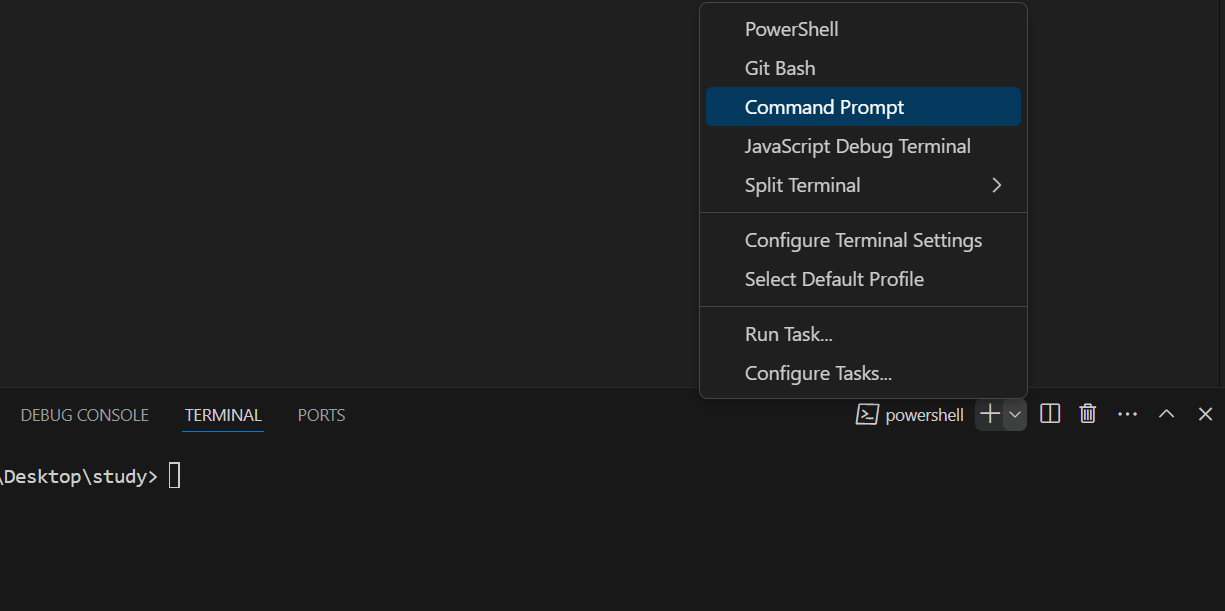Choose the Run Task... entry

788,334
